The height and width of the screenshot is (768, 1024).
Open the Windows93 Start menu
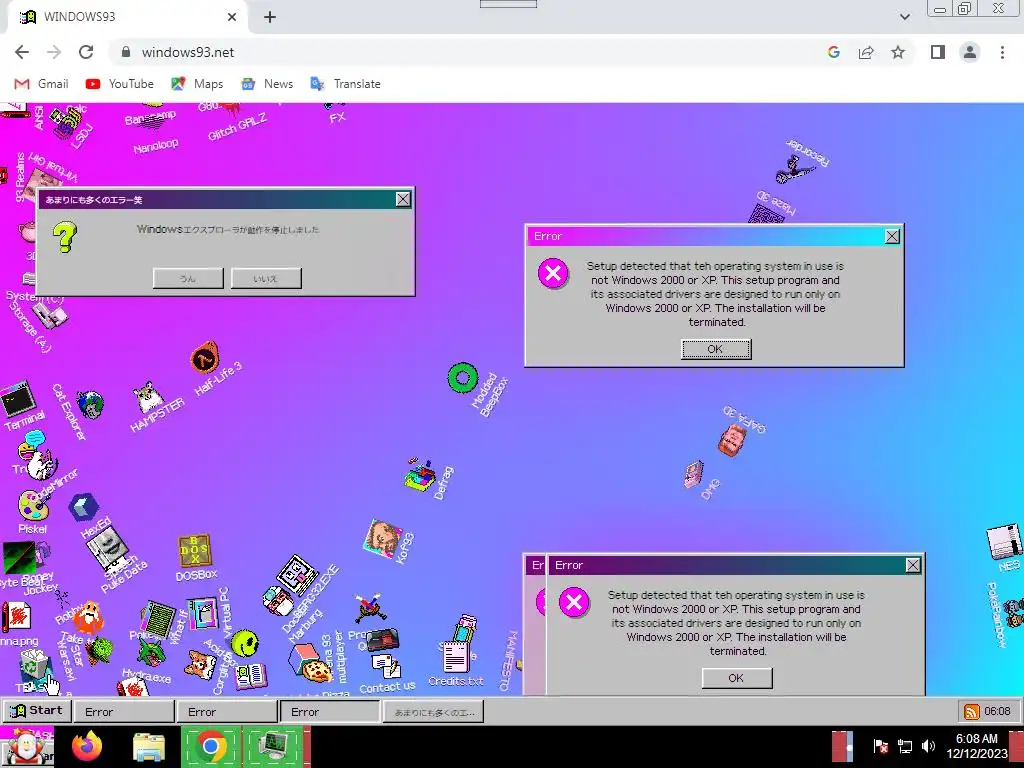37,711
